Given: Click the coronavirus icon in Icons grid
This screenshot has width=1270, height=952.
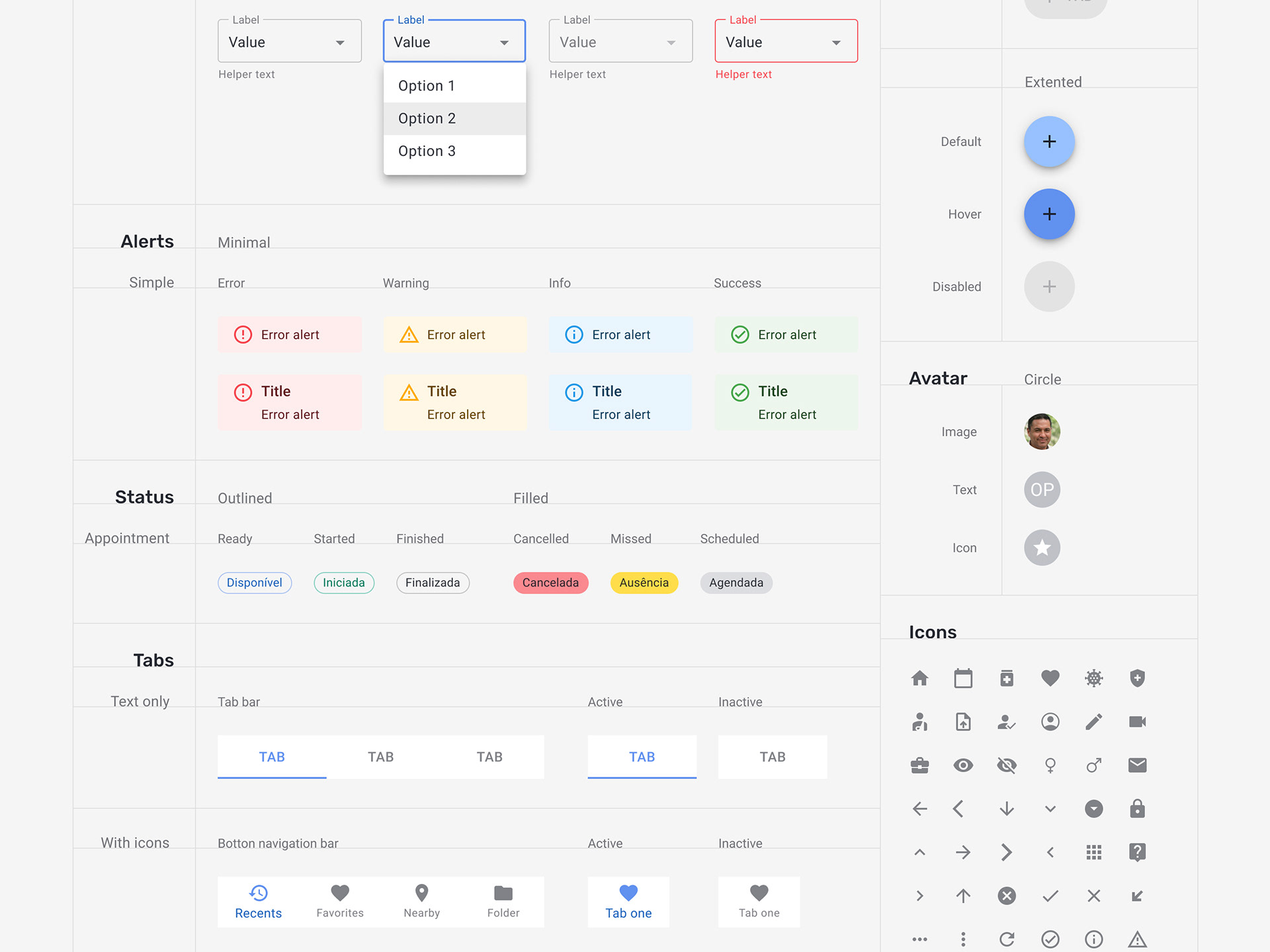Looking at the screenshot, I should pos(1093,678).
